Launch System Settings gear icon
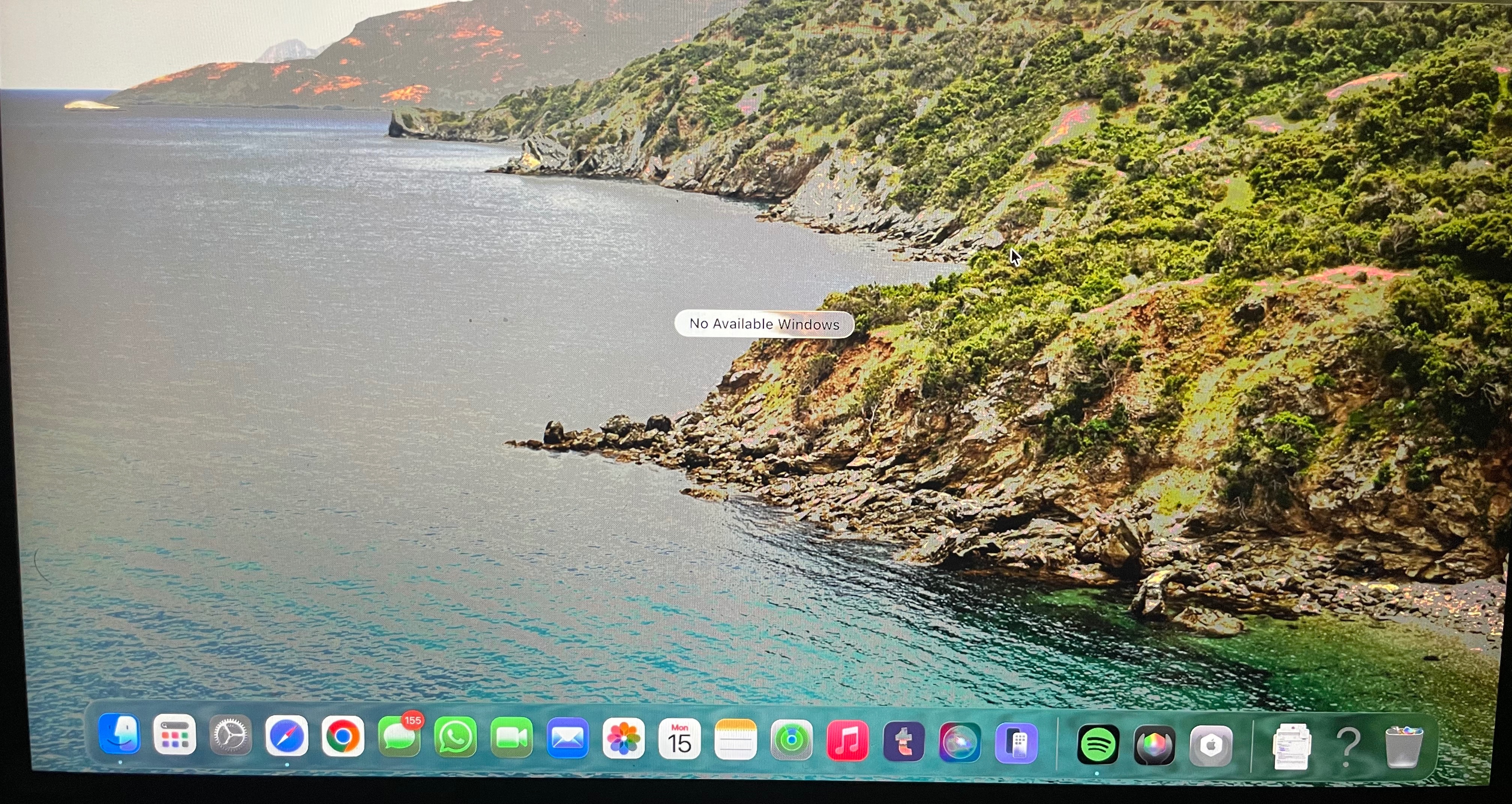 [x=230, y=735]
